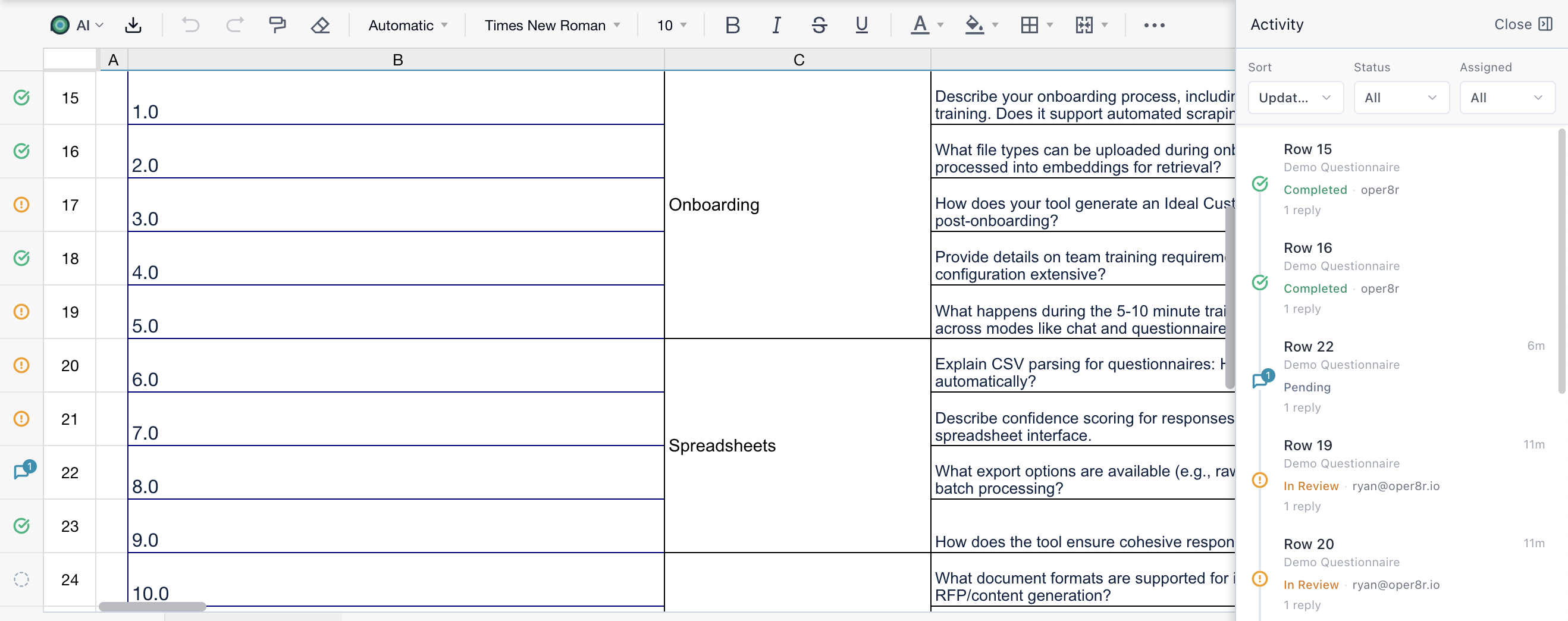
Task: Click the completed checkmark on row 15
Action: (22, 98)
